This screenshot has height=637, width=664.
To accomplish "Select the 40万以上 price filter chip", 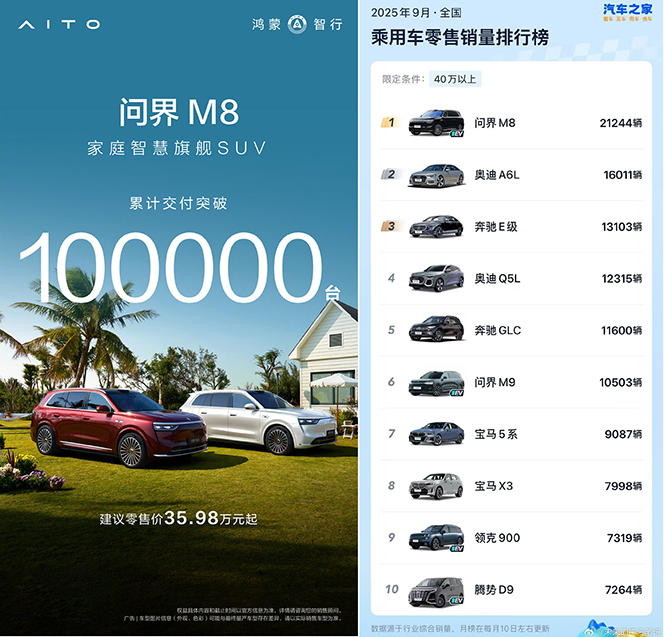I will click(456, 78).
